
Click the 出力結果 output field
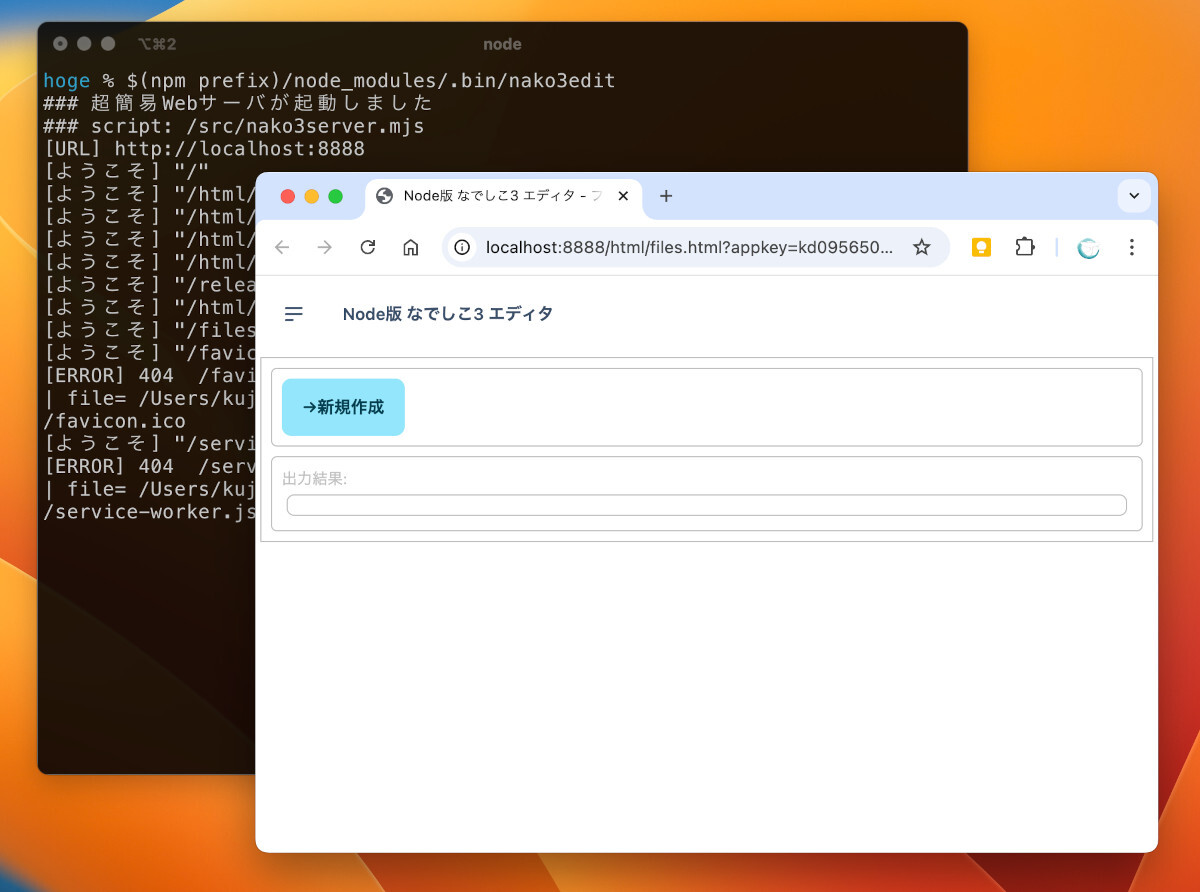pos(706,505)
